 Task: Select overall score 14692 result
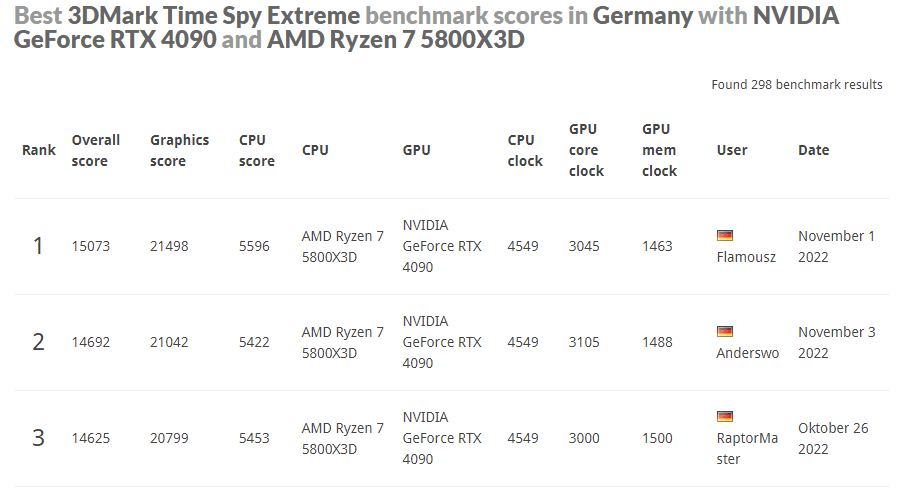[x=91, y=342]
